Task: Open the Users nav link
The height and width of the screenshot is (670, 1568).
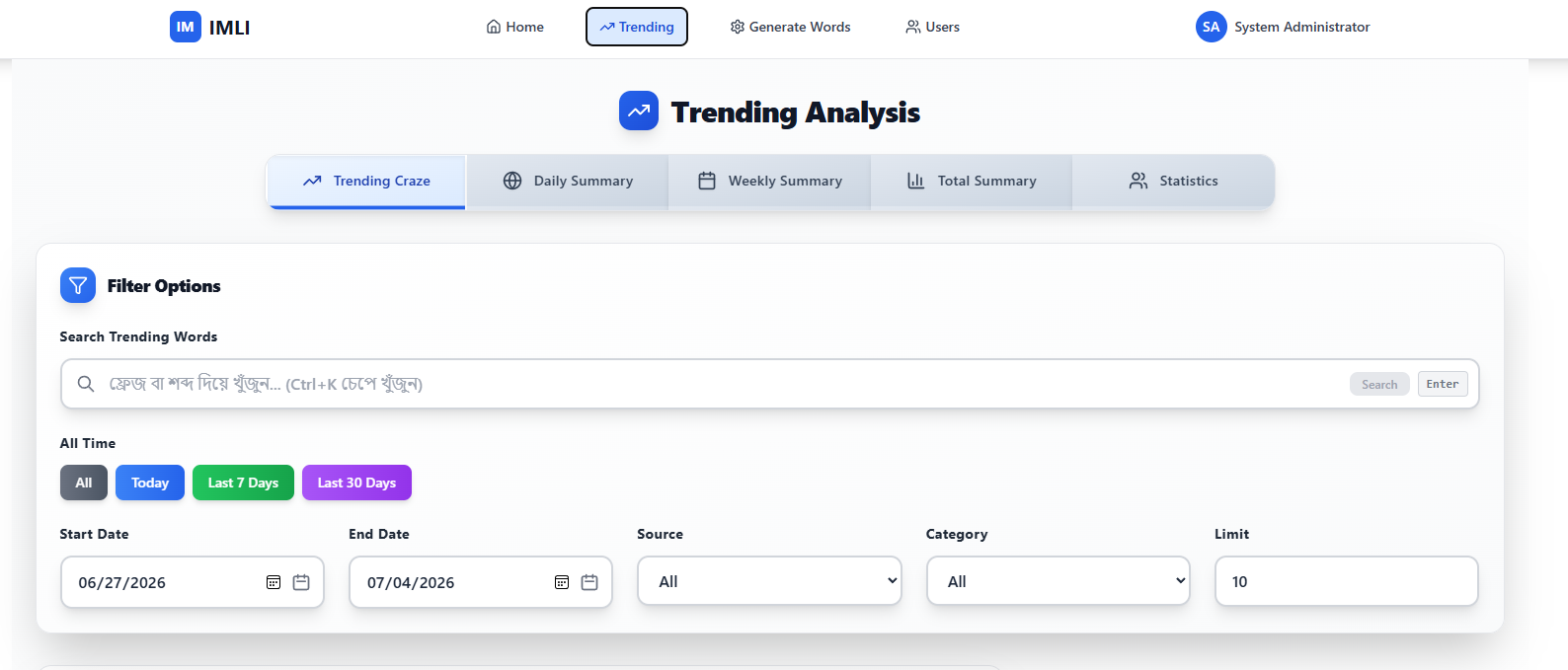Action: click(x=933, y=27)
